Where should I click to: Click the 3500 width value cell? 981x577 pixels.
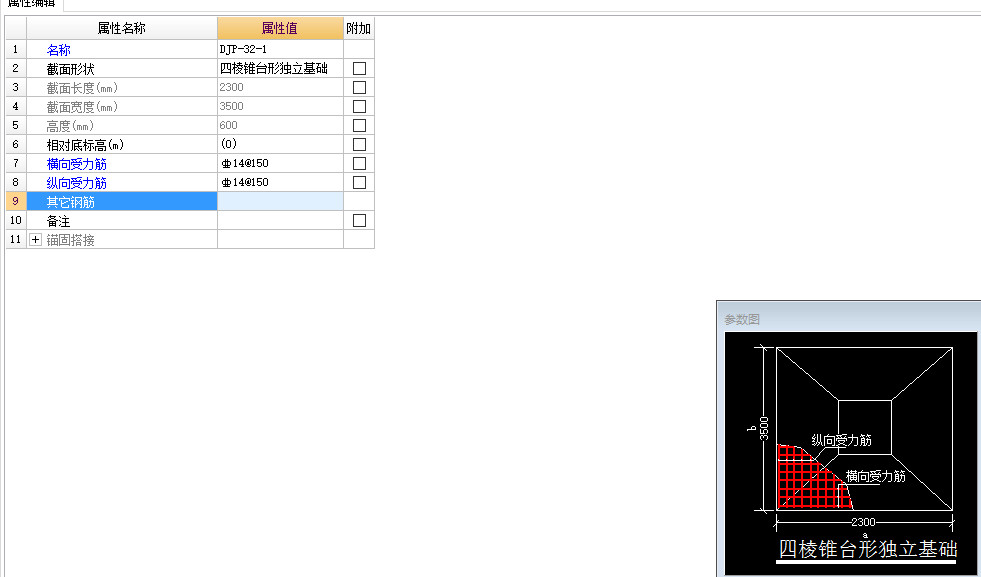click(280, 106)
